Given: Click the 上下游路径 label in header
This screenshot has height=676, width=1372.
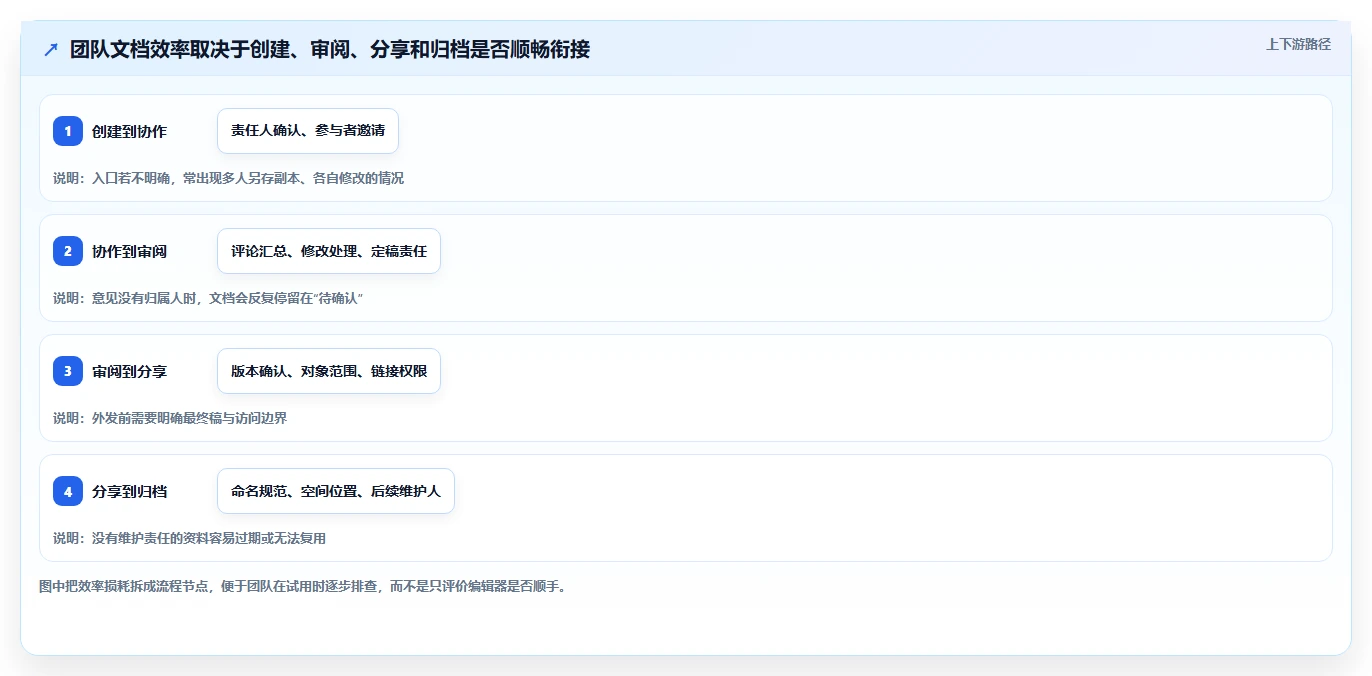Looking at the screenshot, I should click(1298, 44).
